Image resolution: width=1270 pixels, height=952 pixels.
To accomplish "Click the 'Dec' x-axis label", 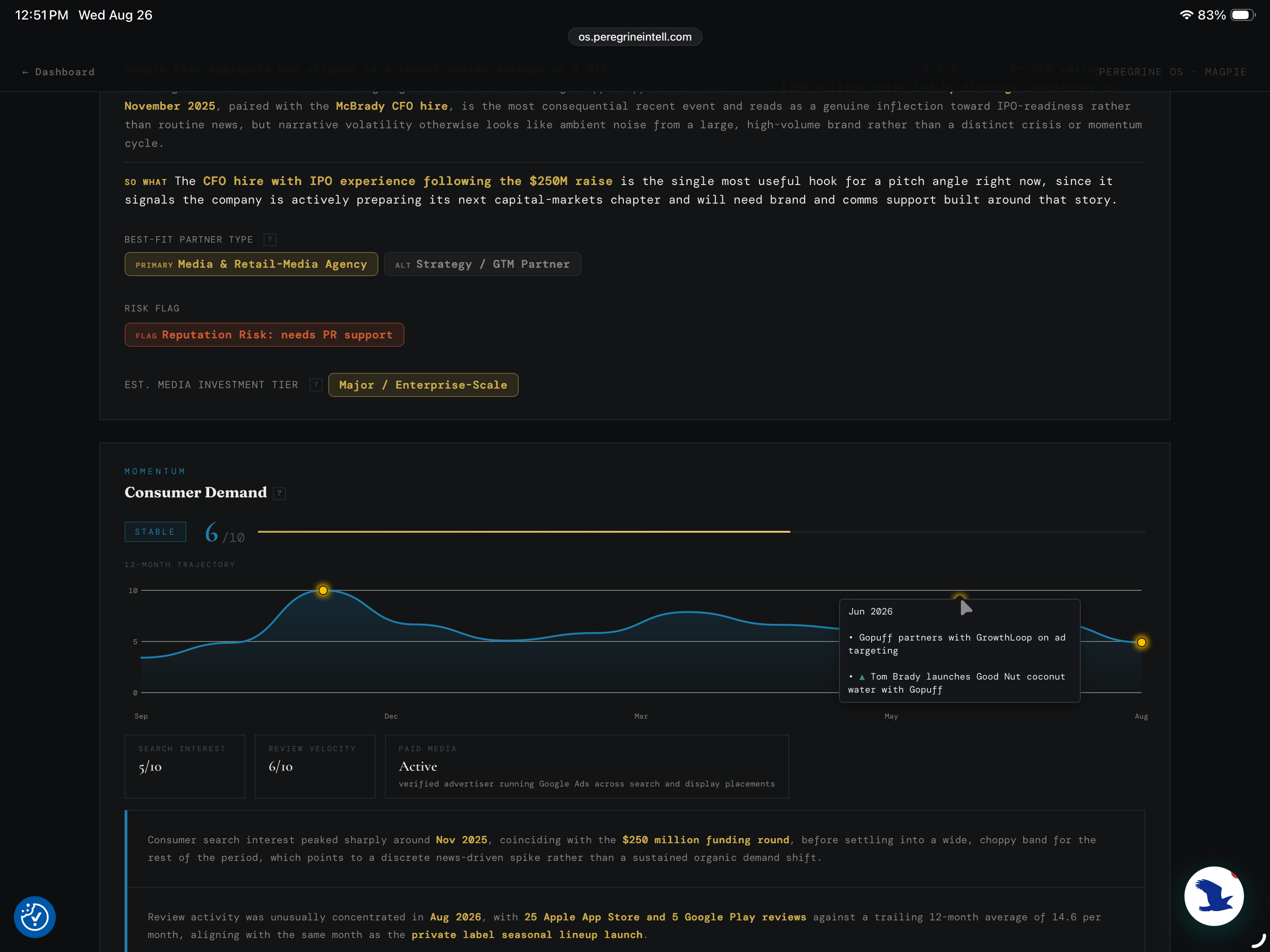I will point(391,716).
